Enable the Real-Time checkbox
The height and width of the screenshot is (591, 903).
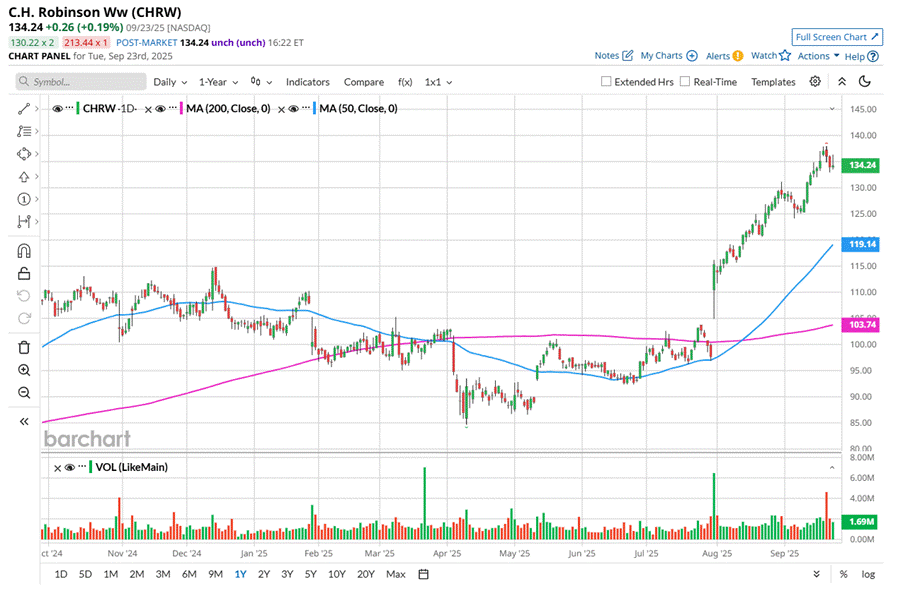tap(685, 82)
